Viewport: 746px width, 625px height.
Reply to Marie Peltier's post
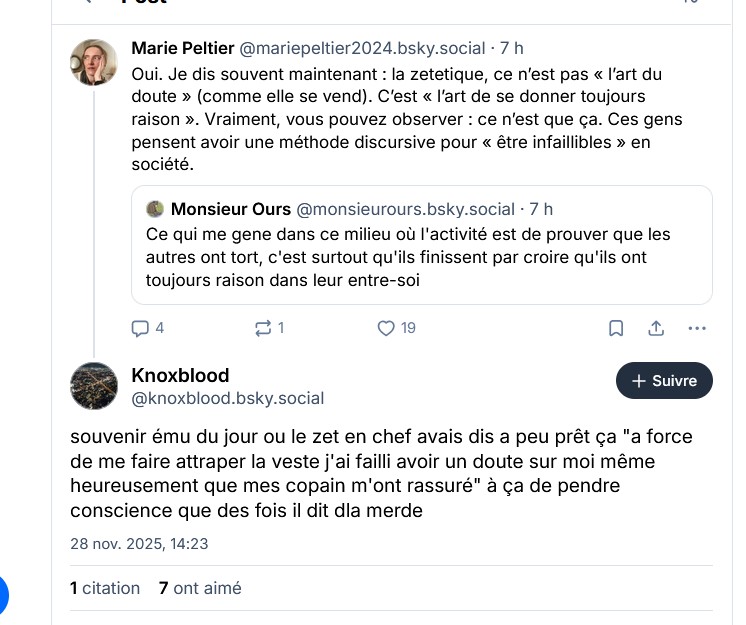tap(141, 328)
